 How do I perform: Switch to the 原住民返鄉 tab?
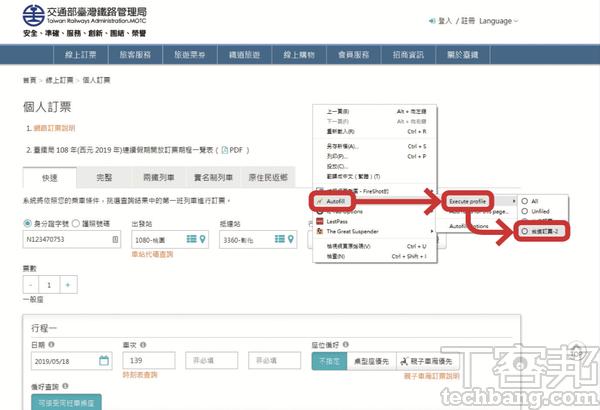pyautogui.click(x=268, y=177)
